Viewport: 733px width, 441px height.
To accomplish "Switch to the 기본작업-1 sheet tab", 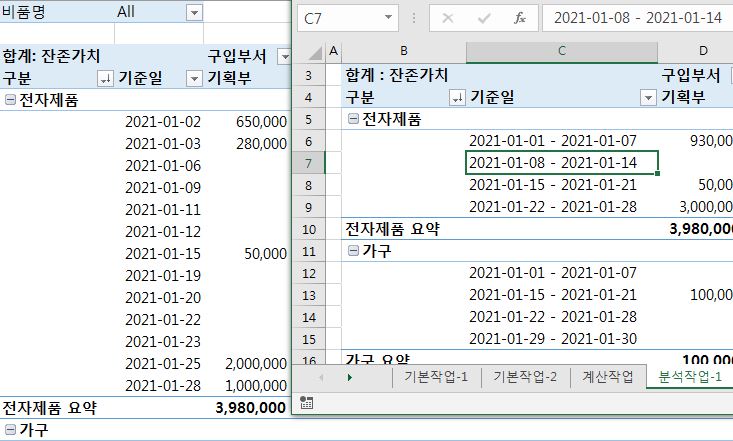I will [436, 377].
